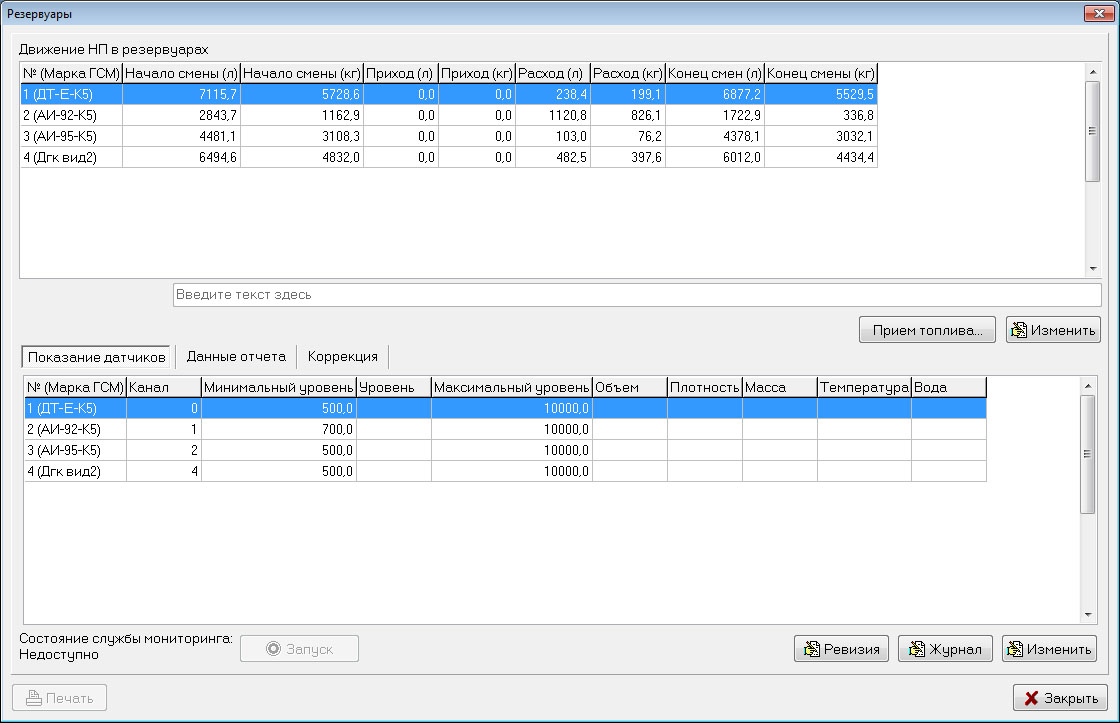This screenshot has height=723, width=1120.
Task: Click the upper Изменить button near Прием топлива
Action: [1053, 330]
